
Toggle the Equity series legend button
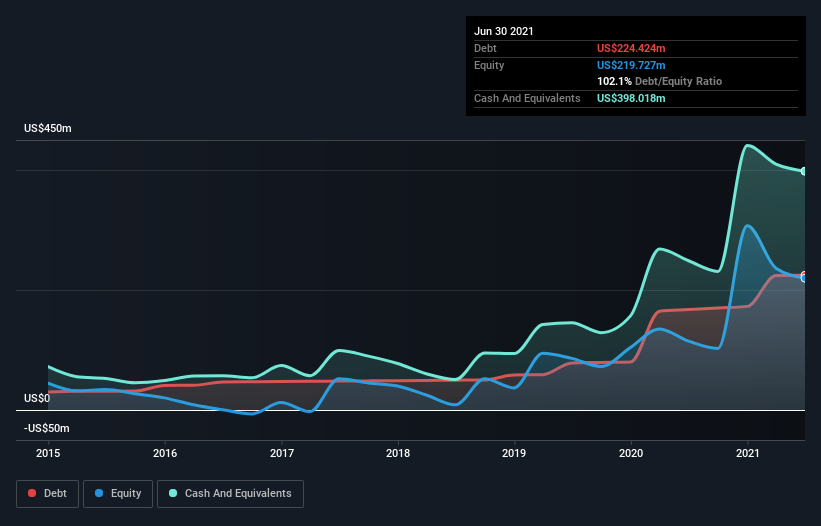pos(118,494)
